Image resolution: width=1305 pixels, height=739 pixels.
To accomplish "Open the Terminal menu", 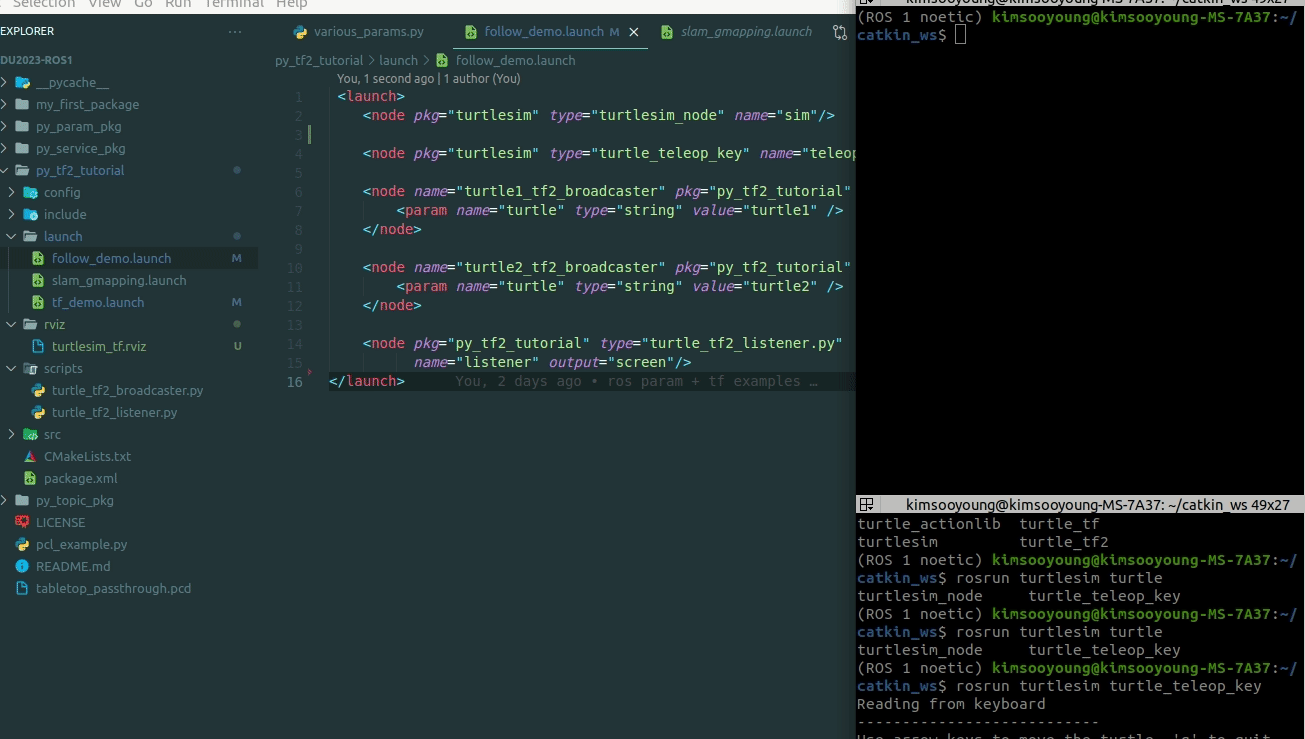I will (x=234, y=4).
